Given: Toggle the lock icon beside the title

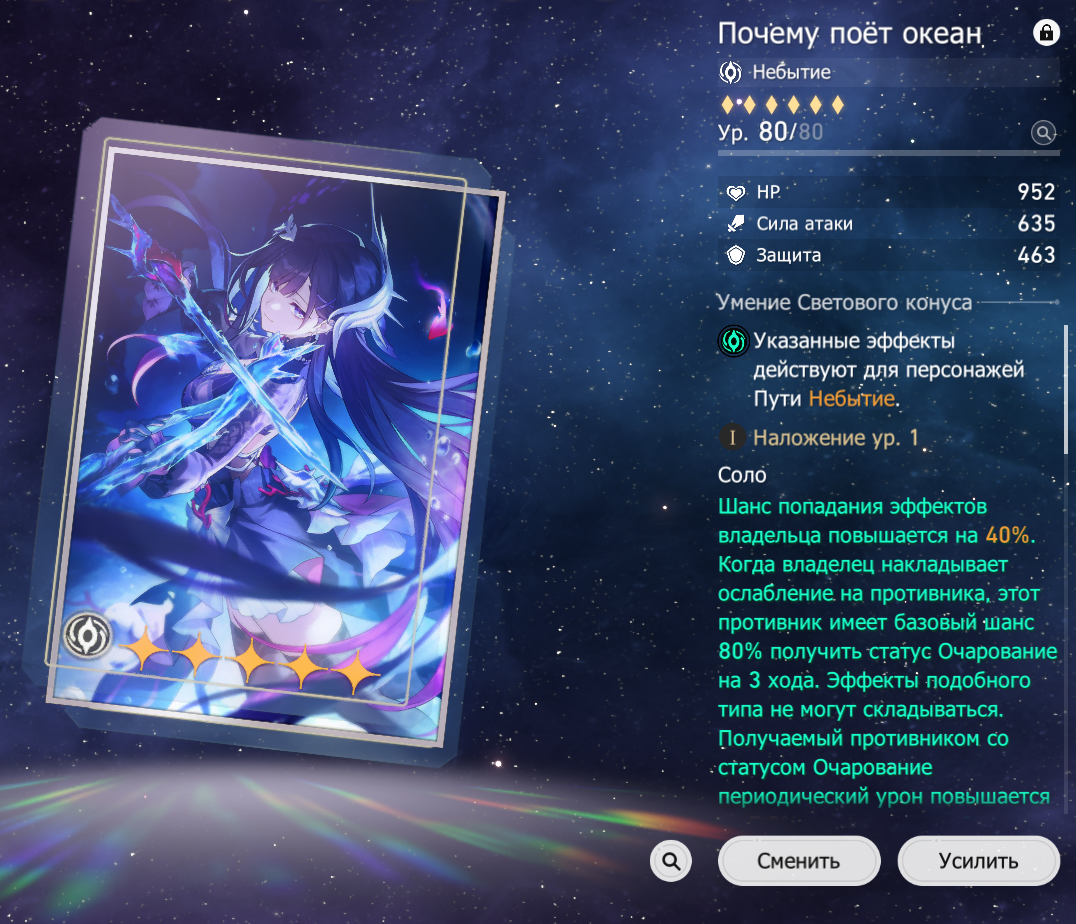Looking at the screenshot, I should pyautogui.click(x=1046, y=32).
